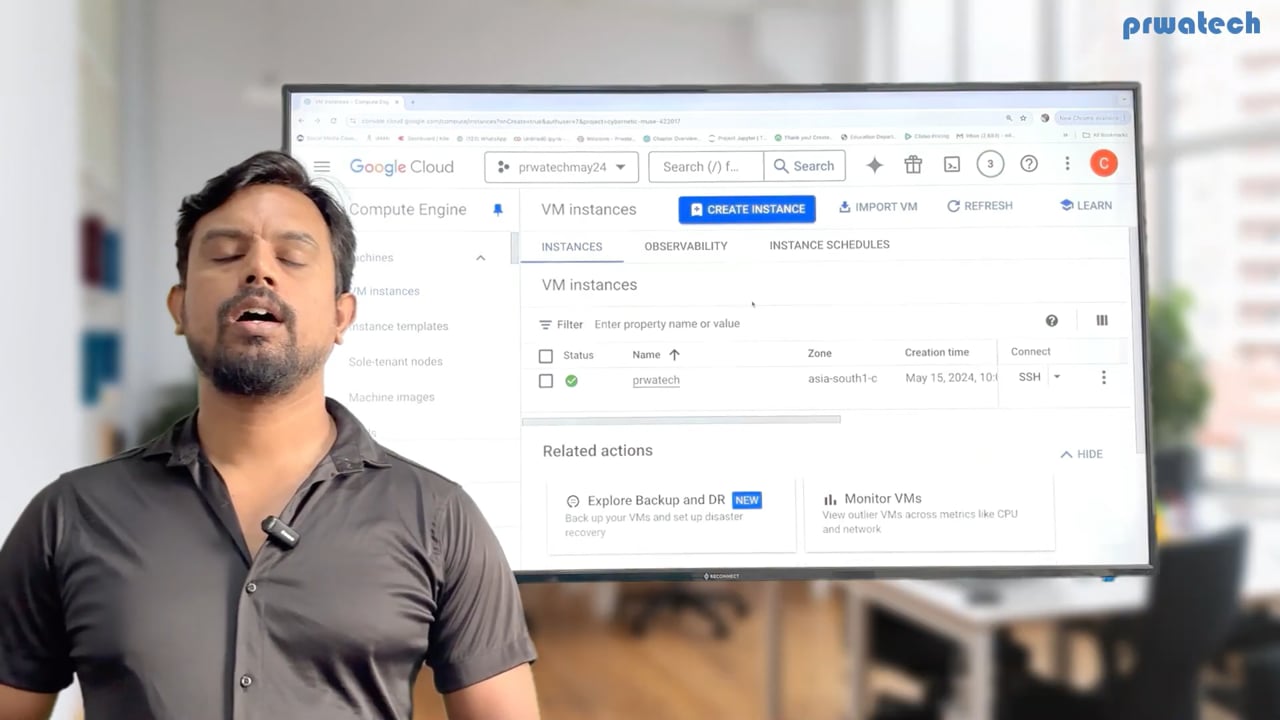Select VM instances in sidebar
The height and width of the screenshot is (720, 1280).
[x=384, y=292]
